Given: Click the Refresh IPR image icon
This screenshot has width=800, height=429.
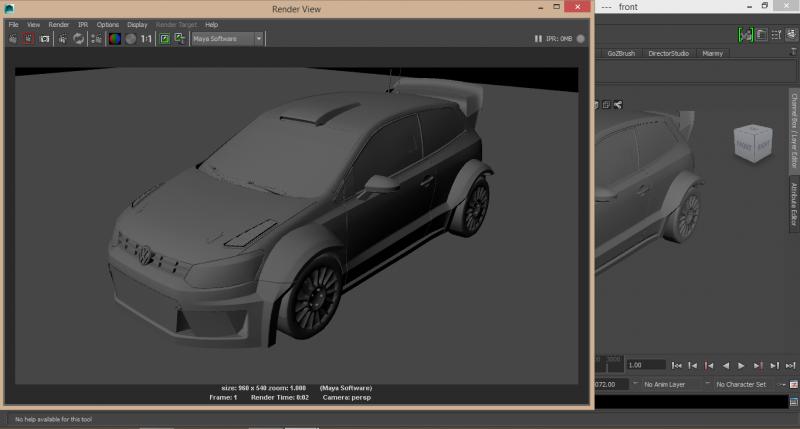Looking at the screenshot, I should [x=78, y=39].
